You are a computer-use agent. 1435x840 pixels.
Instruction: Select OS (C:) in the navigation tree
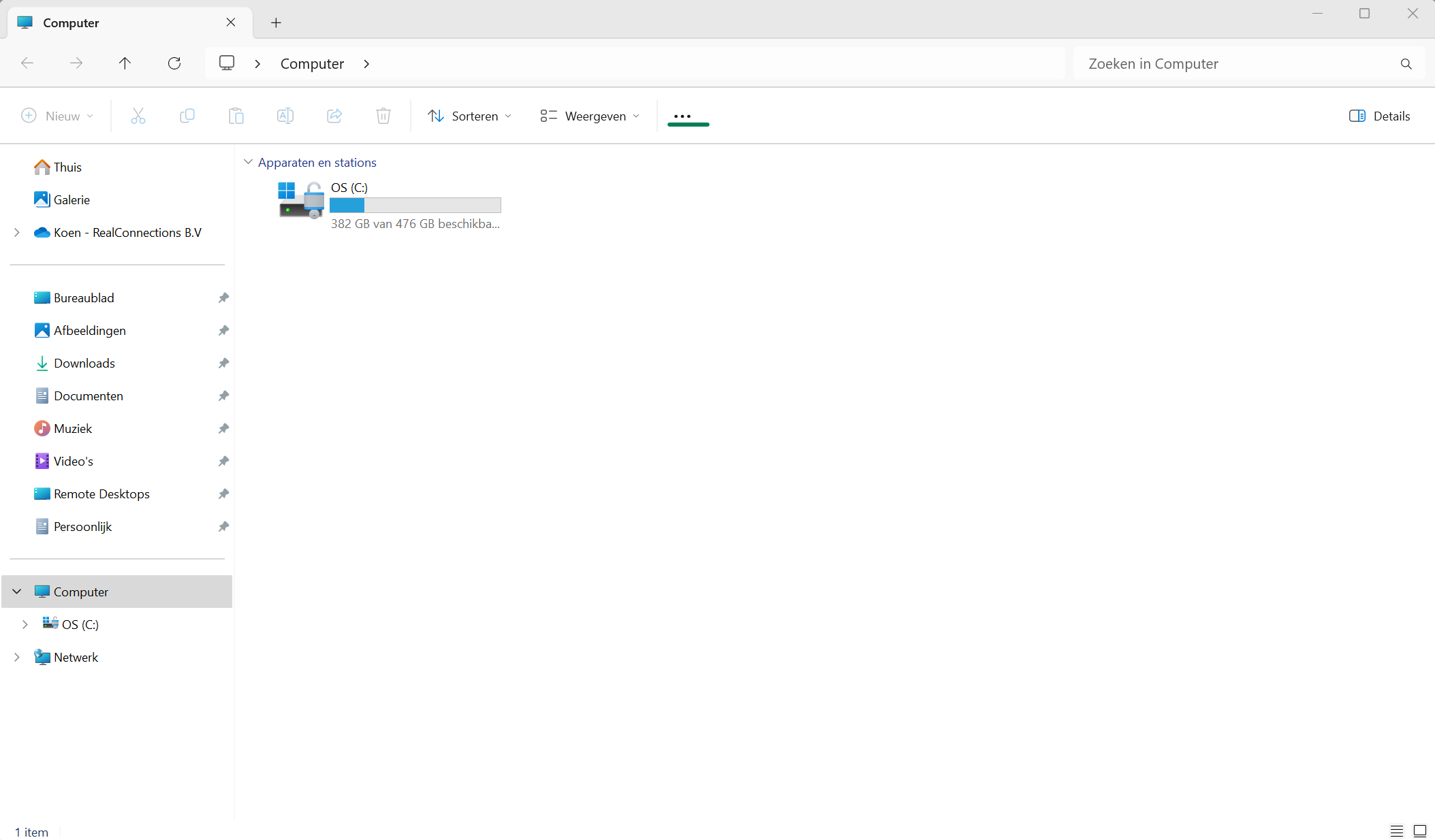[x=80, y=625]
